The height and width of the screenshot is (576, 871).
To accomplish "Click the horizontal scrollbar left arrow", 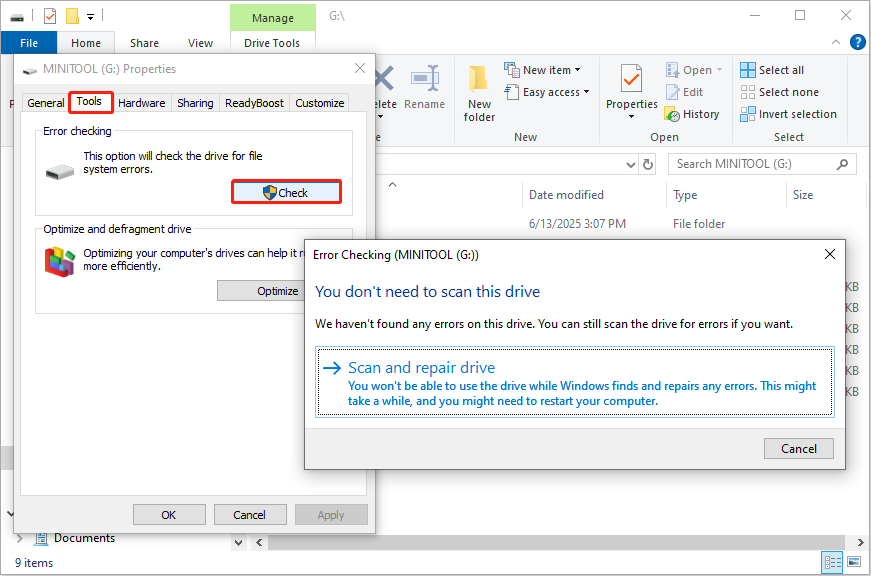I will pyautogui.click(x=259, y=543).
